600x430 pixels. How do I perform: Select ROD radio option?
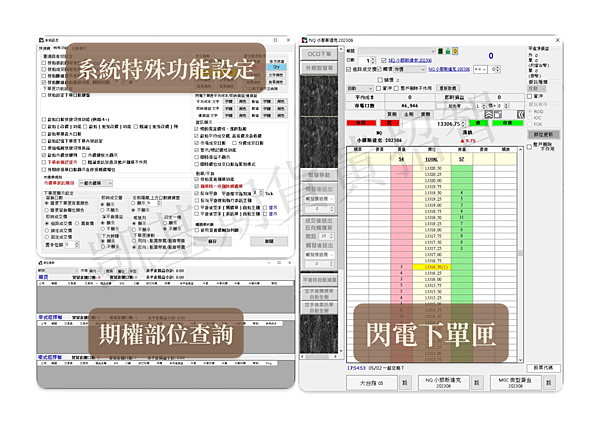point(530,111)
